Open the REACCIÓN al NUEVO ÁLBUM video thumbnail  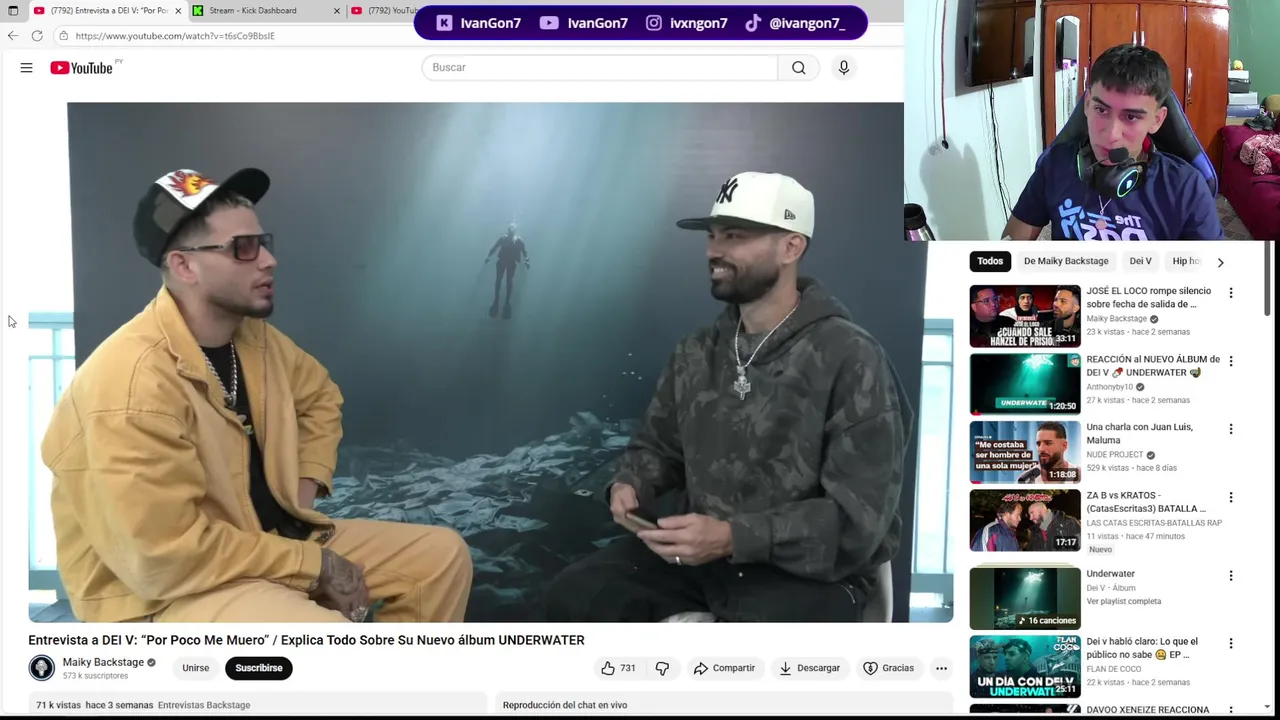tap(1025, 384)
